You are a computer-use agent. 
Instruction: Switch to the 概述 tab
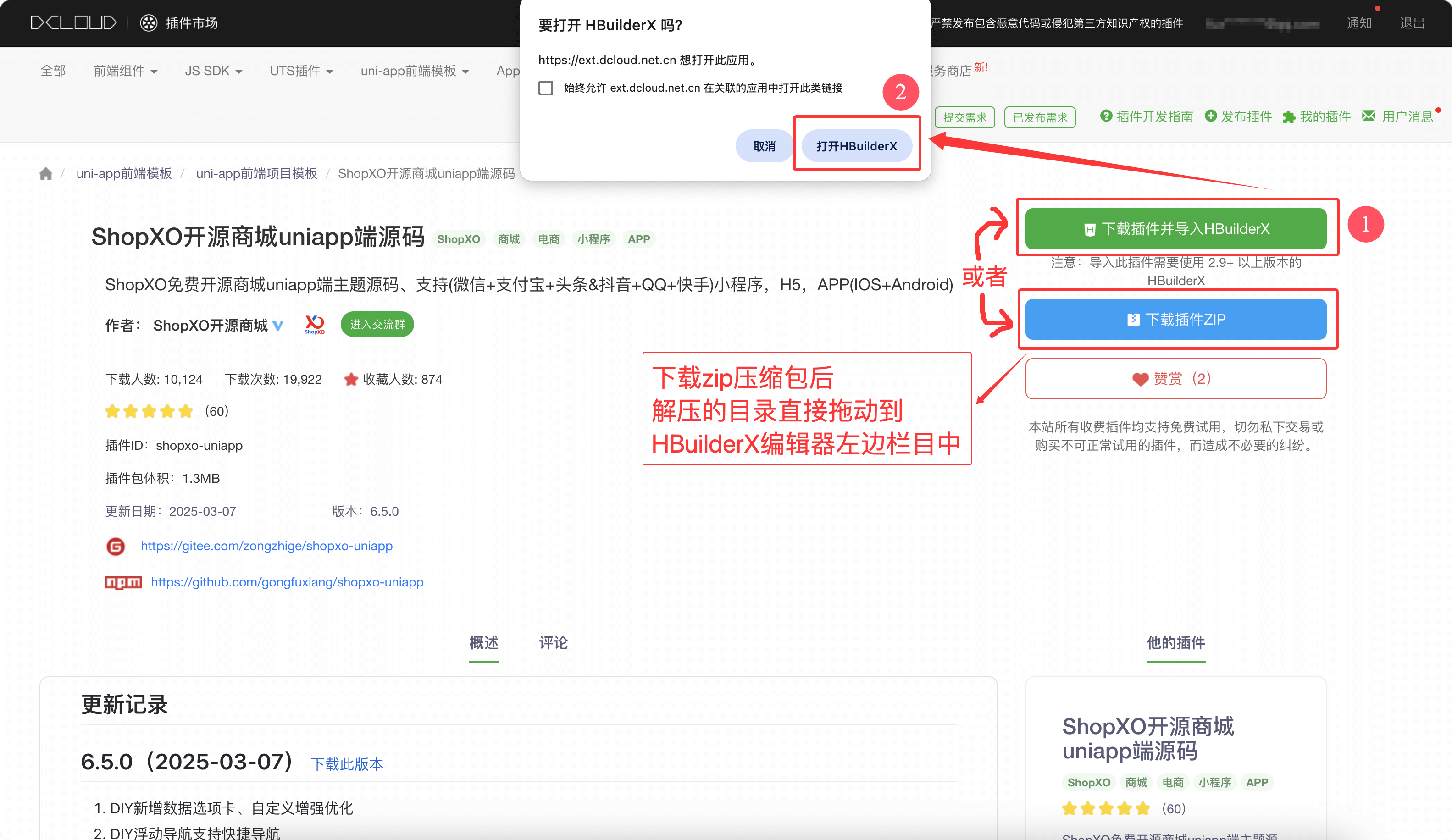(483, 643)
